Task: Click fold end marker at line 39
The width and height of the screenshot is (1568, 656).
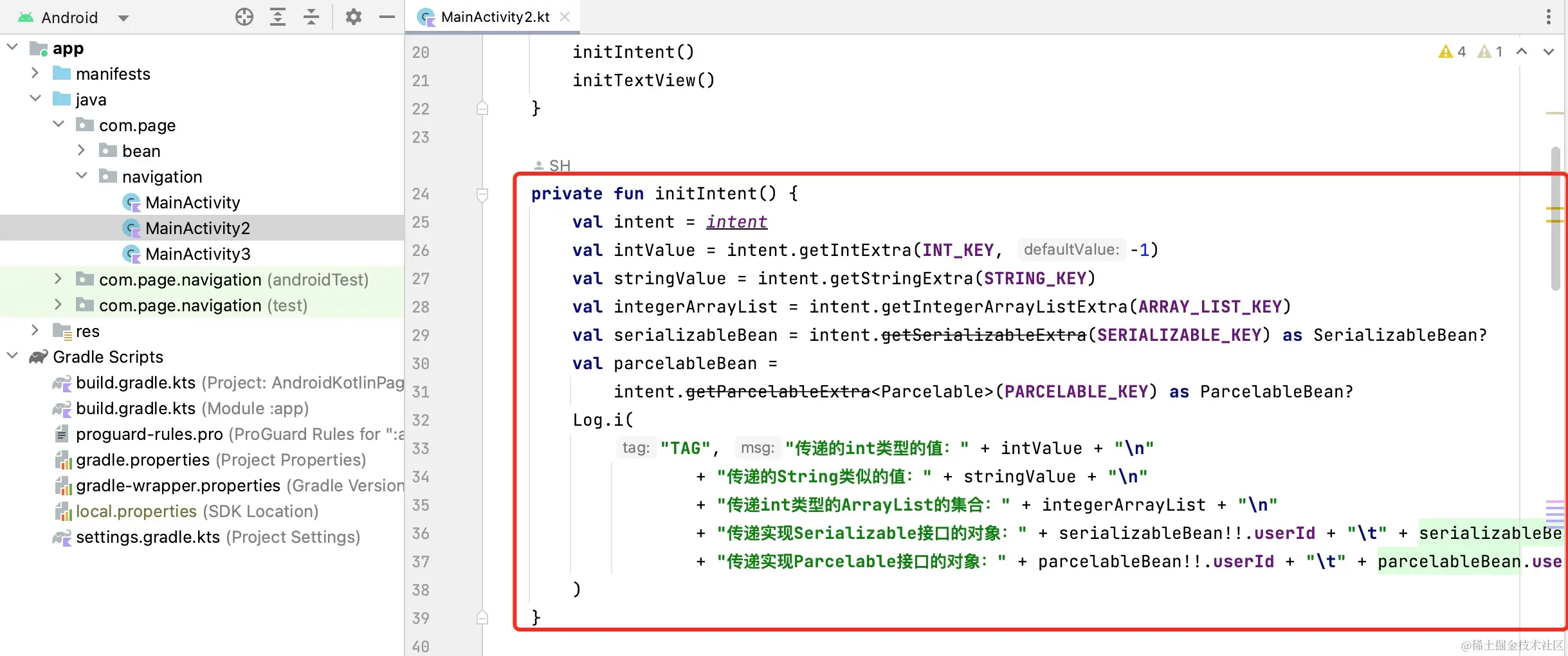Action: (482, 617)
